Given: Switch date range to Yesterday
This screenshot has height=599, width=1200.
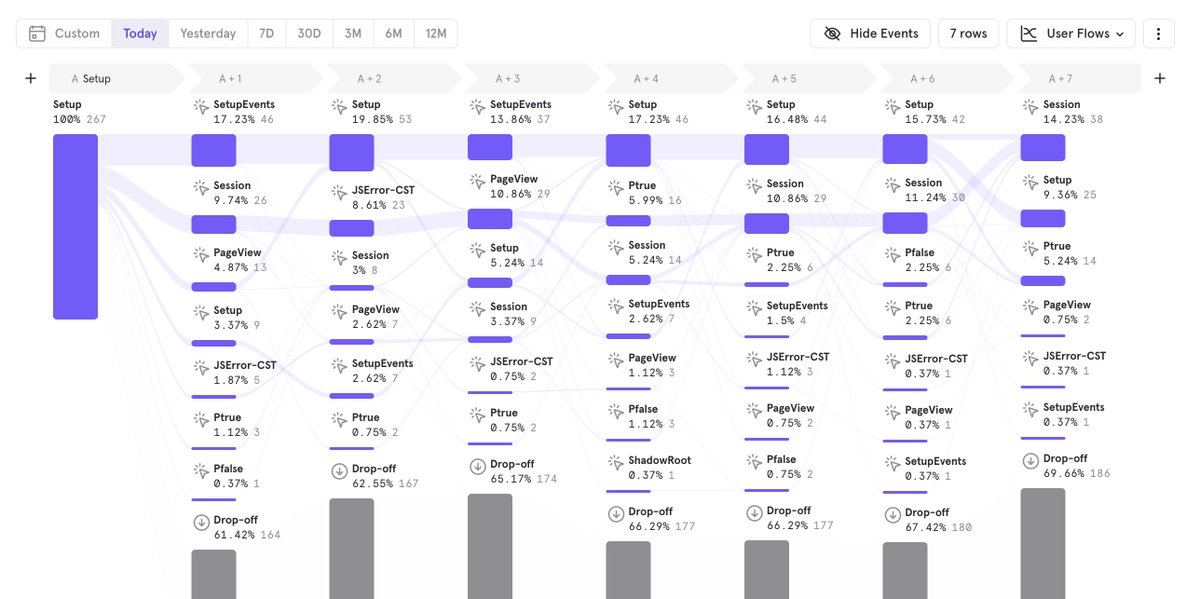Looking at the screenshot, I should pos(208,33).
